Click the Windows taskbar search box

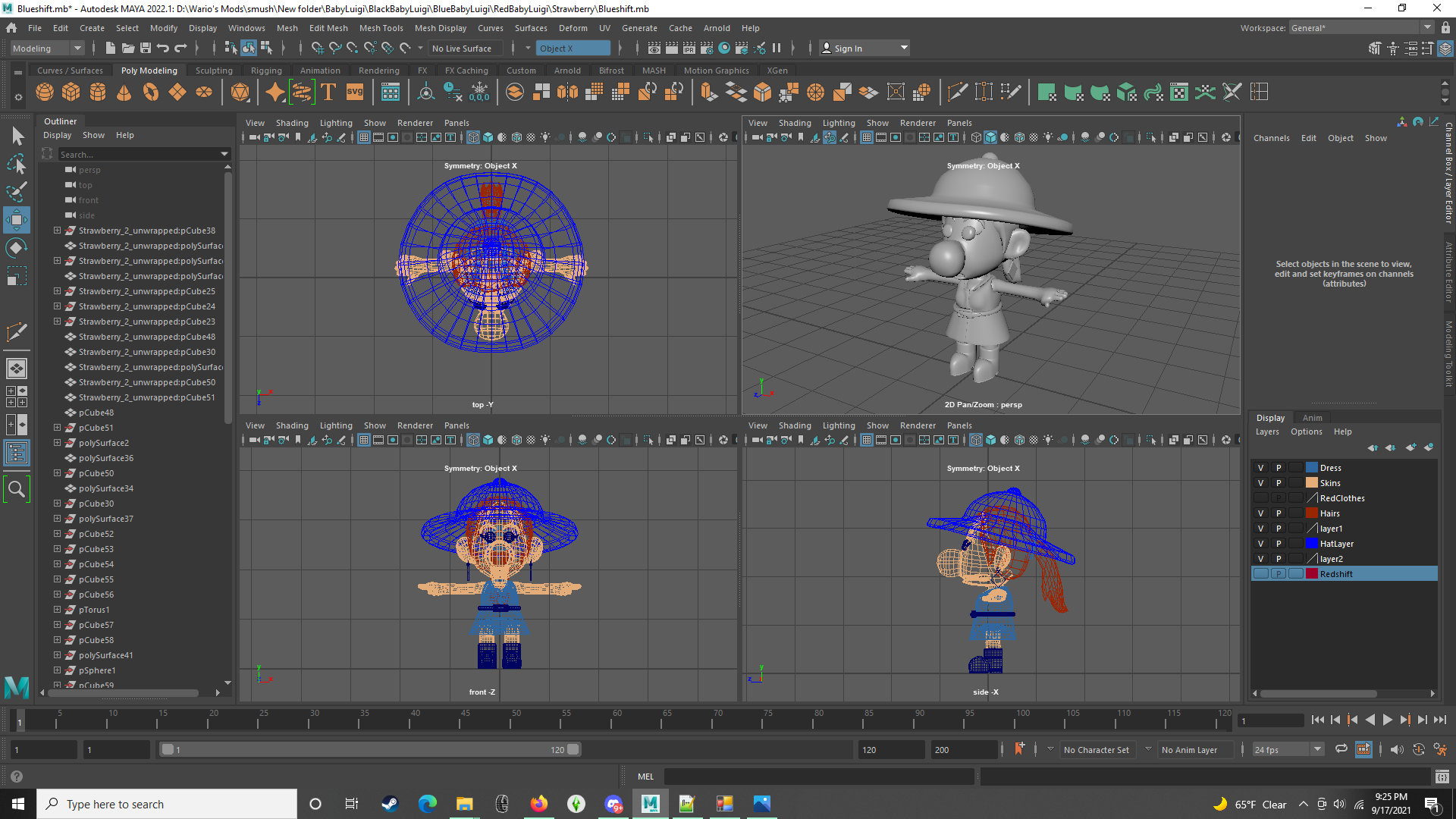pos(167,804)
